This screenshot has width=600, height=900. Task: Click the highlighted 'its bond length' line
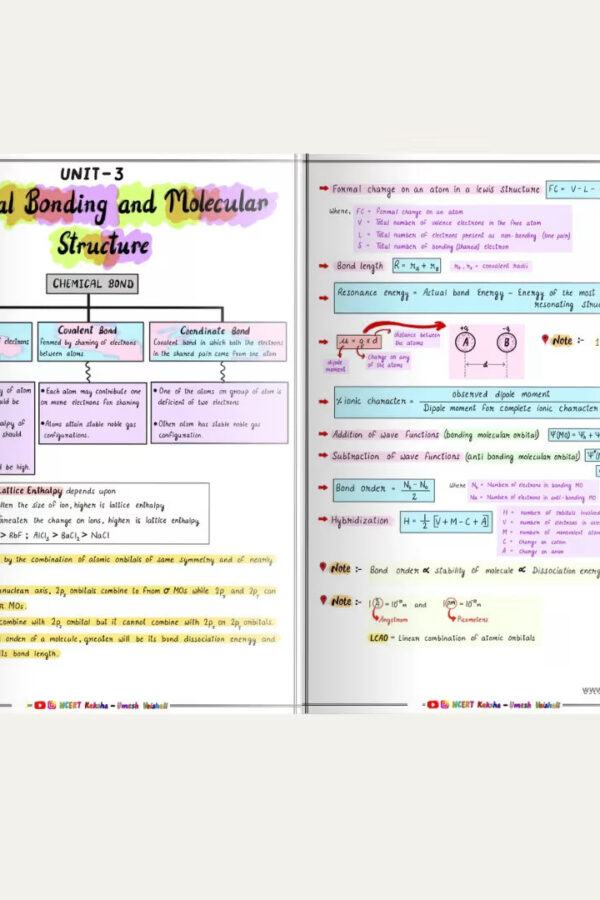tap(29, 653)
